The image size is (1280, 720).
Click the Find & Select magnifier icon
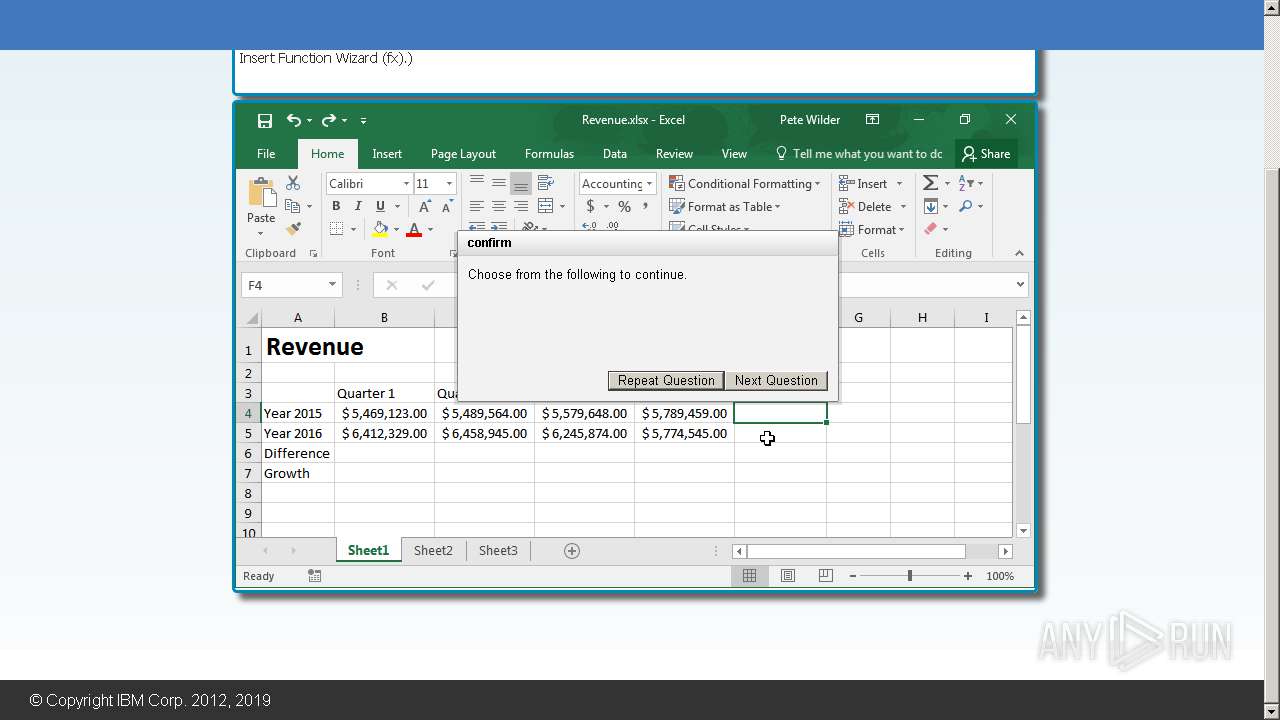click(x=966, y=206)
